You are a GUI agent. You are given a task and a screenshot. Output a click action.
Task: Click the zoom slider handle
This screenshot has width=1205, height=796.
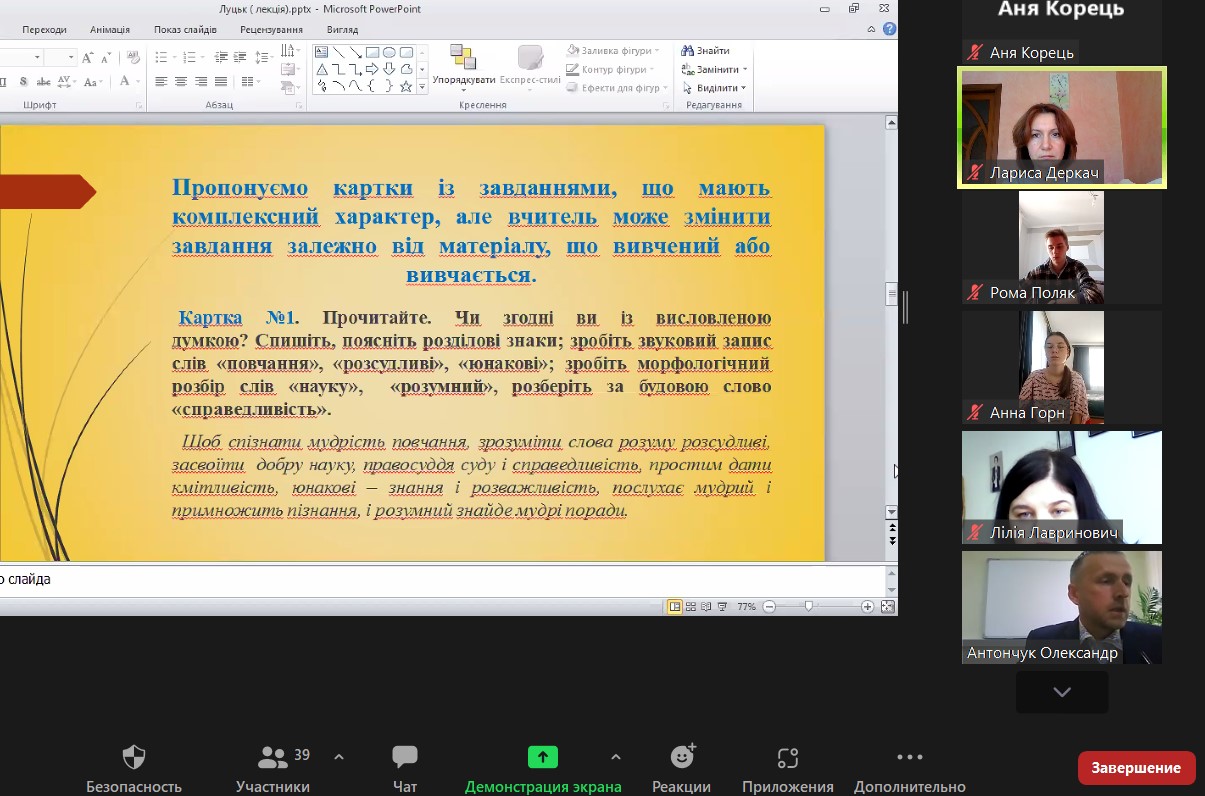808,607
